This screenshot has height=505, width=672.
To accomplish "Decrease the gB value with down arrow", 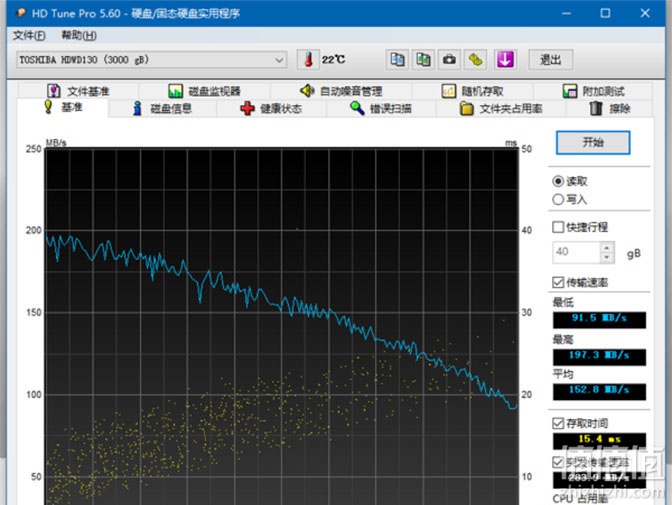I will [x=607, y=257].
